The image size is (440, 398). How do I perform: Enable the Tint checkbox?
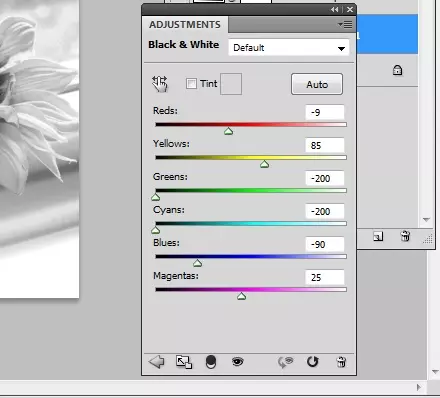[191, 83]
